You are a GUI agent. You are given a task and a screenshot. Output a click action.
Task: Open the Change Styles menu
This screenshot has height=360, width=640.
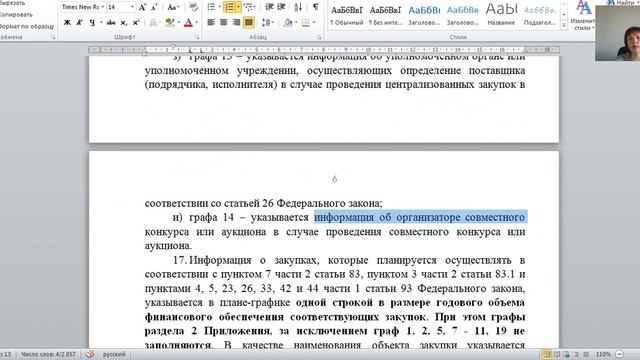tap(583, 16)
